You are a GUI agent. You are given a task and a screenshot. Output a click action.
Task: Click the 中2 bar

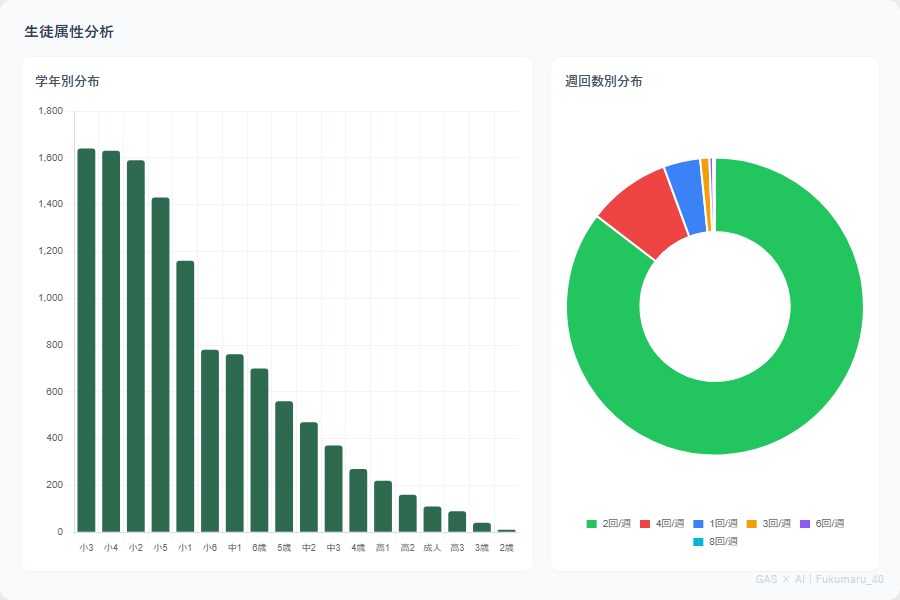click(309, 478)
